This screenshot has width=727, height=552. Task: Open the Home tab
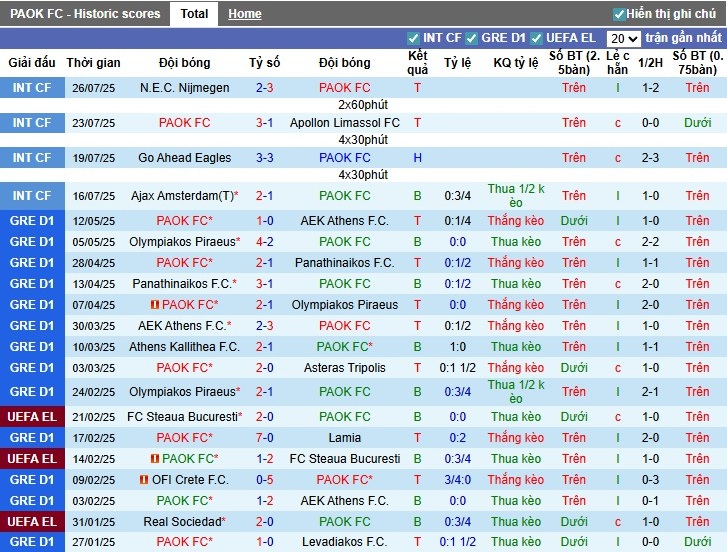tap(244, 14)
